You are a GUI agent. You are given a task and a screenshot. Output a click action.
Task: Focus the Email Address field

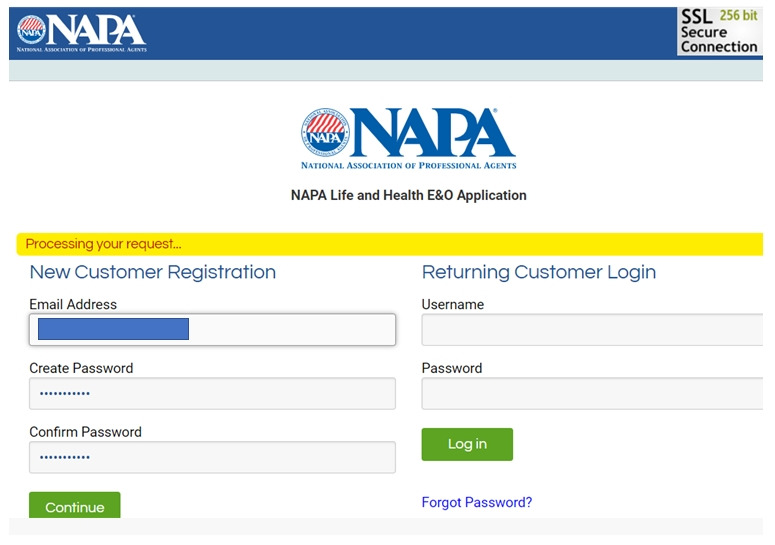213,329
